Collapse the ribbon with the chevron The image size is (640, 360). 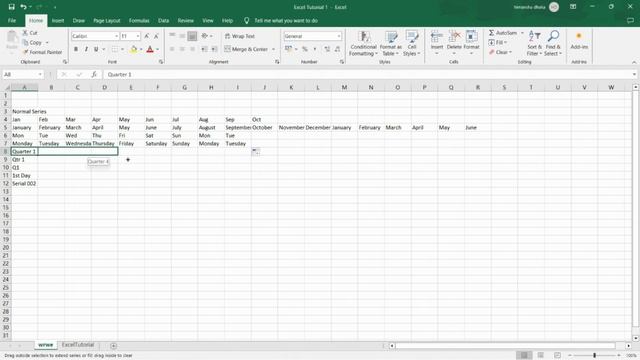(x=634, y=62)
